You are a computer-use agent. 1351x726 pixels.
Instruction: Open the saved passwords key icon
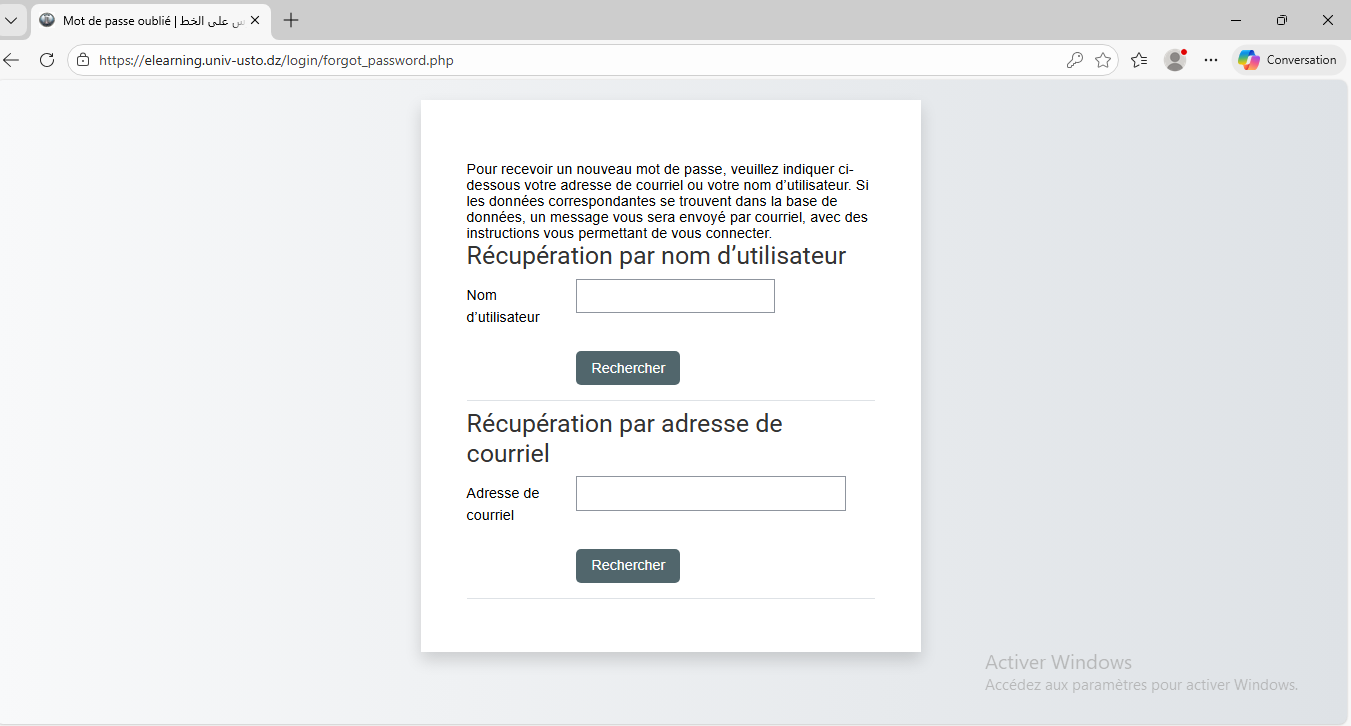(1074, 60)
